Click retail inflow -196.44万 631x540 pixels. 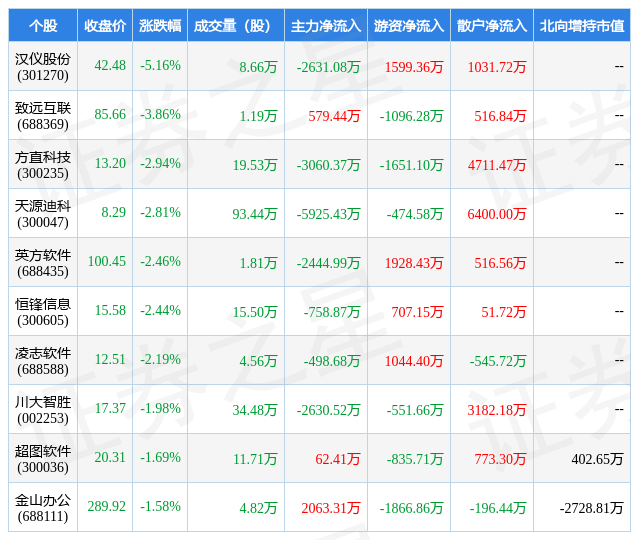point(498,508)
